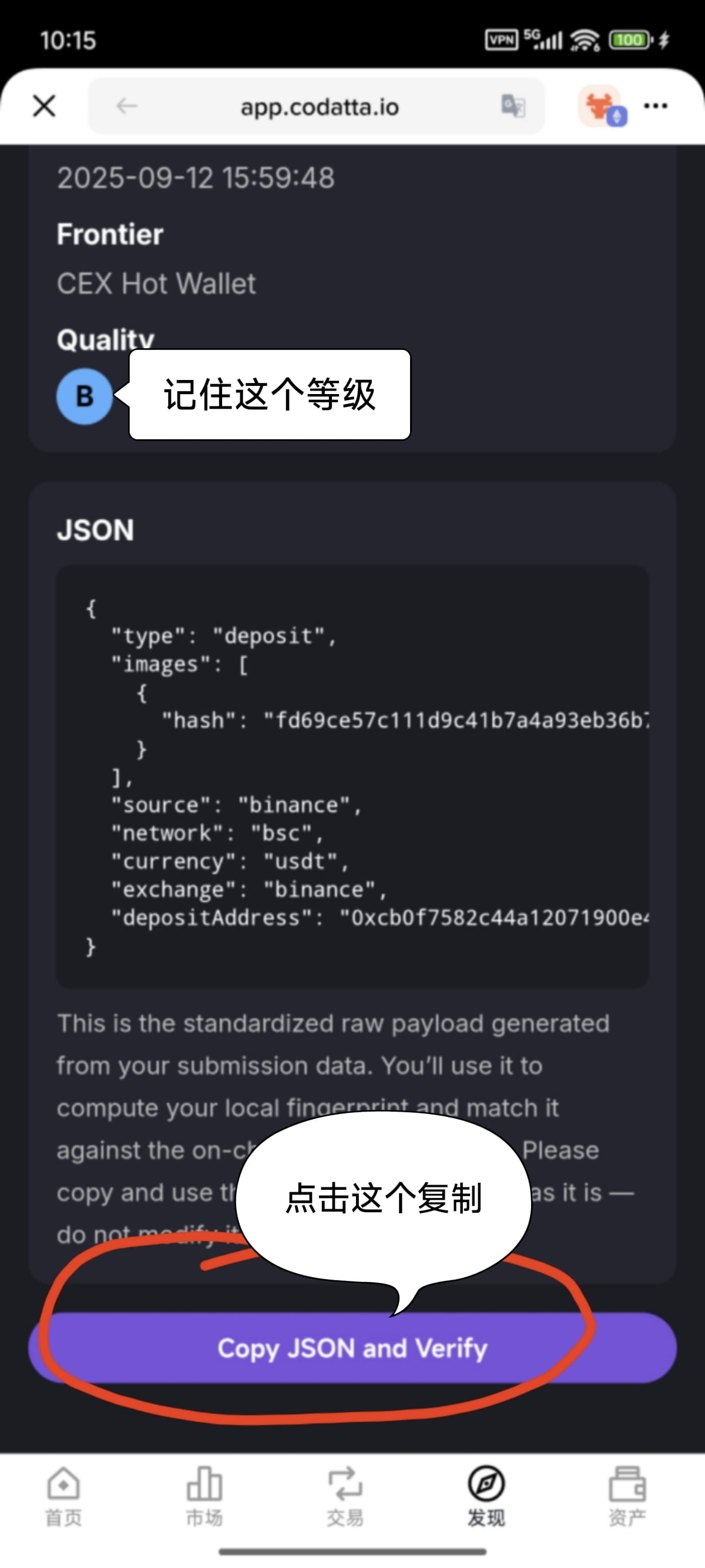The height and width of the screenshot is (1568, 705).
Task: Open the 交易 trade tab
Action: 345,1499
